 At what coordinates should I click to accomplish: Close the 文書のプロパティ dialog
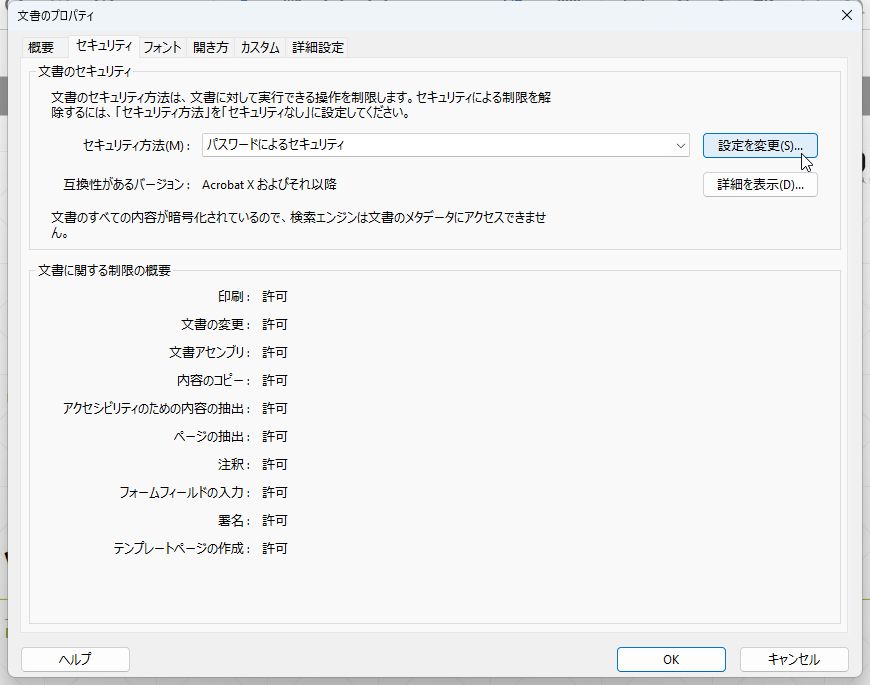coord(846,15)
